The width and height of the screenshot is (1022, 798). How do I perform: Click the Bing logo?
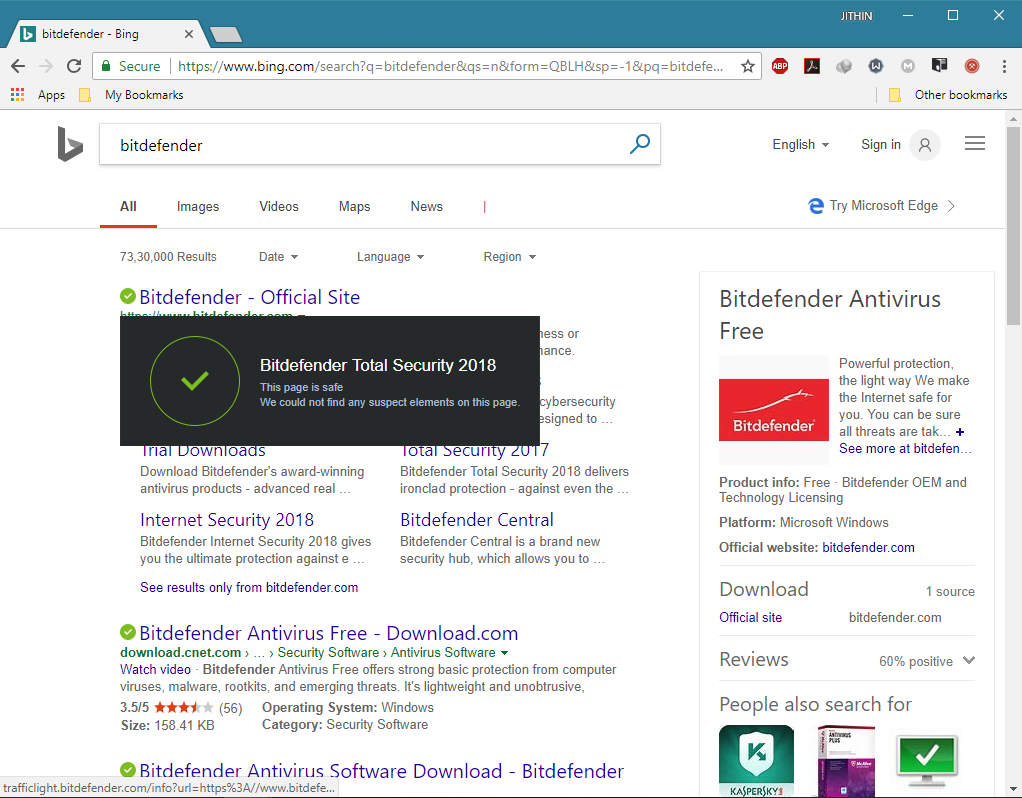click(70, 143)
